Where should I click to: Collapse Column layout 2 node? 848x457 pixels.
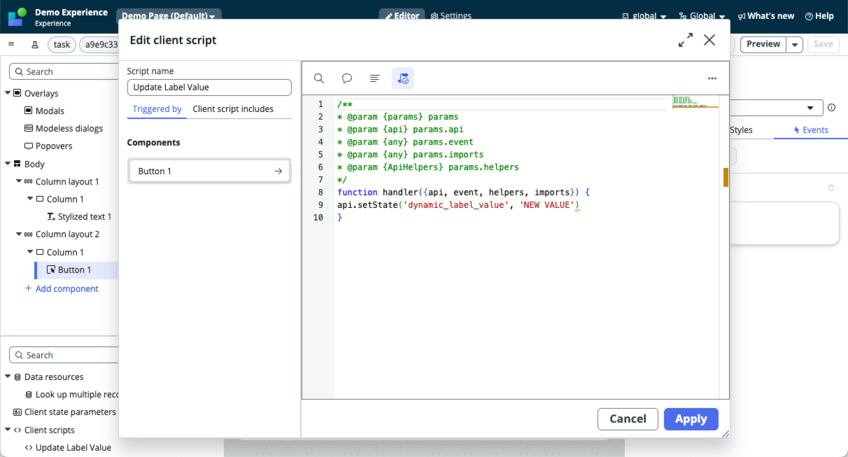click(x=19, y=234)
